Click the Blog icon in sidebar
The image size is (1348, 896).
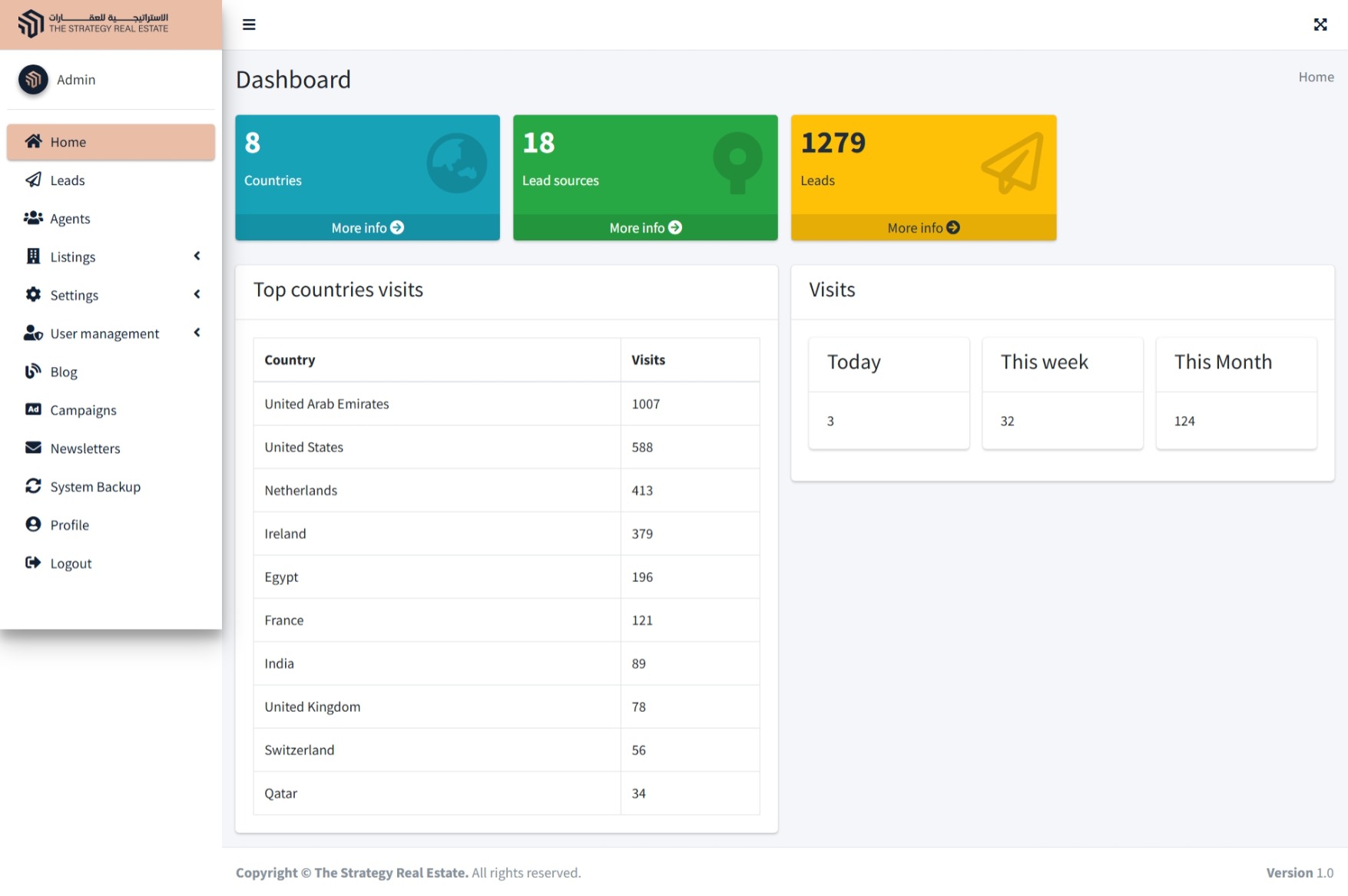(33, 372)
